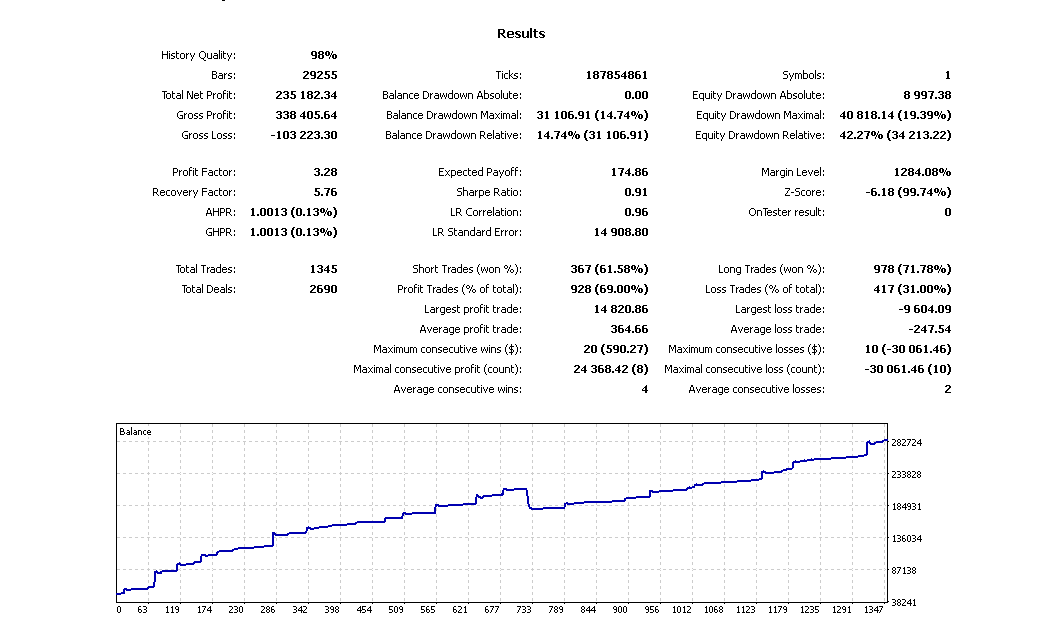Viewport: 1039px width, 628px height.
Task: Click the Profit Factor statistic
Action: (x=324, y=172)
